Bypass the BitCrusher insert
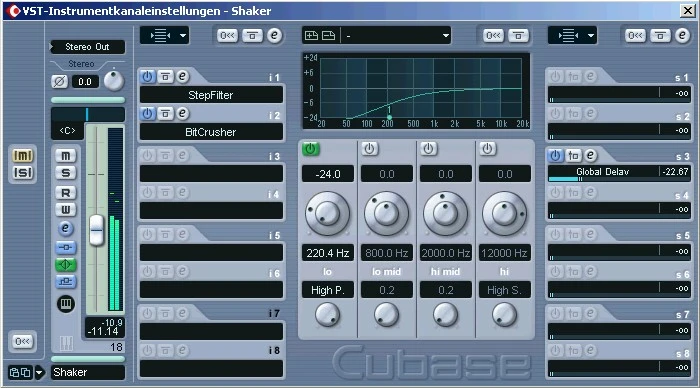 165,114
